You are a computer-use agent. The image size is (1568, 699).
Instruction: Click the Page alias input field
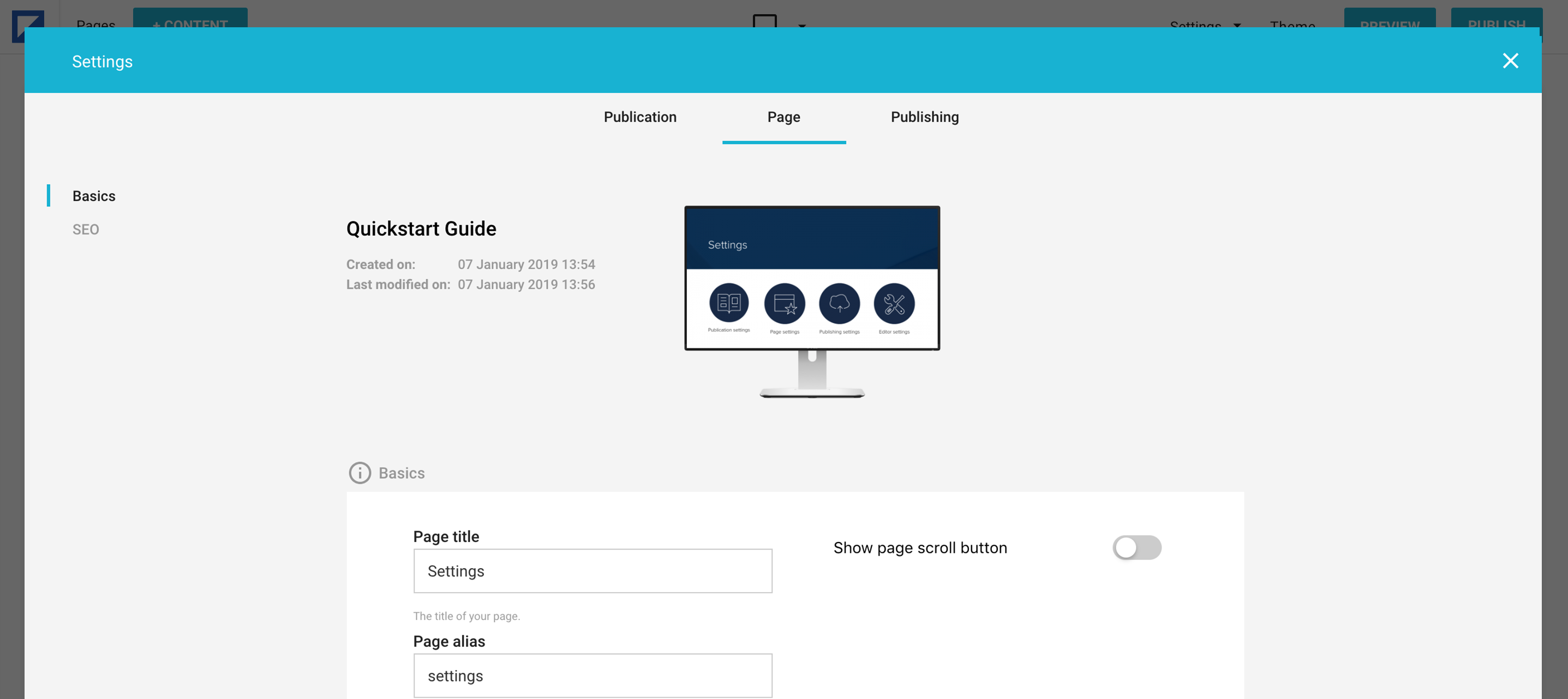point(593,675)
